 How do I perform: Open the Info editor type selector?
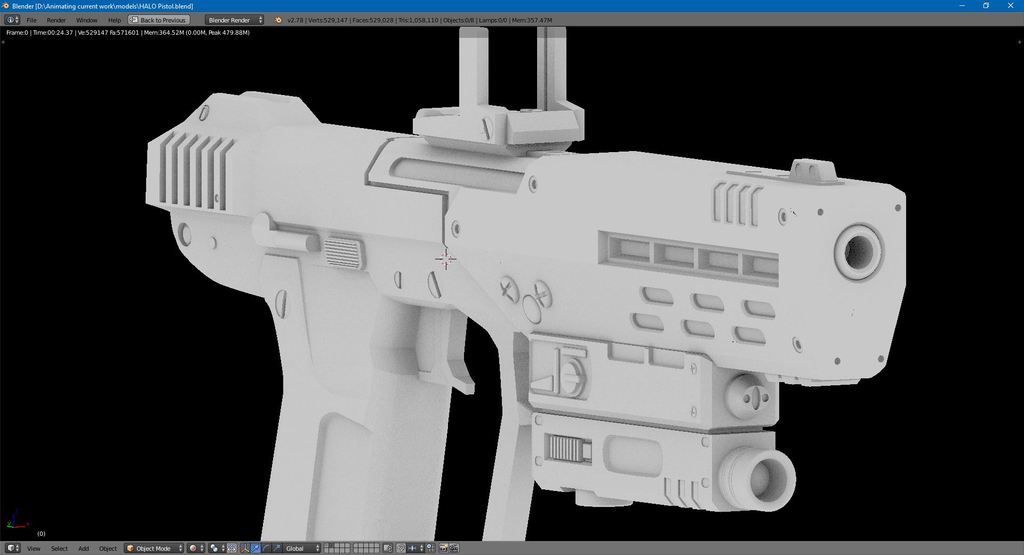[x=12, y=20]
